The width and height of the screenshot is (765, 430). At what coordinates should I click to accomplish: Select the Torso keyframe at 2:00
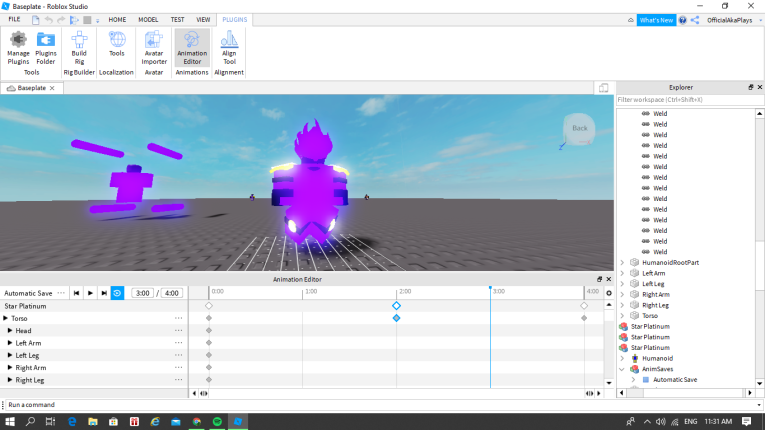(396, 318)
